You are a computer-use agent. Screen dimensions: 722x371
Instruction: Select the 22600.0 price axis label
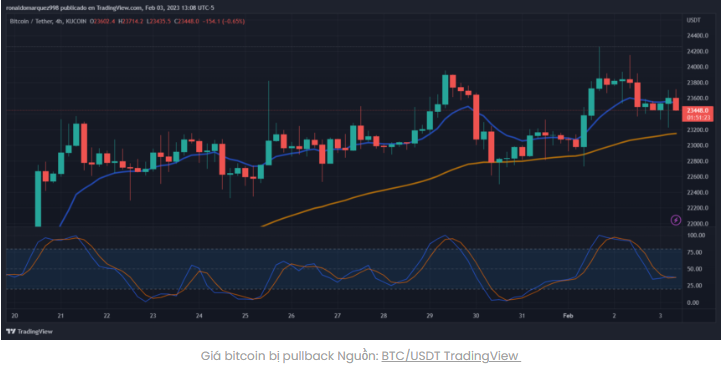pos(698,177)
